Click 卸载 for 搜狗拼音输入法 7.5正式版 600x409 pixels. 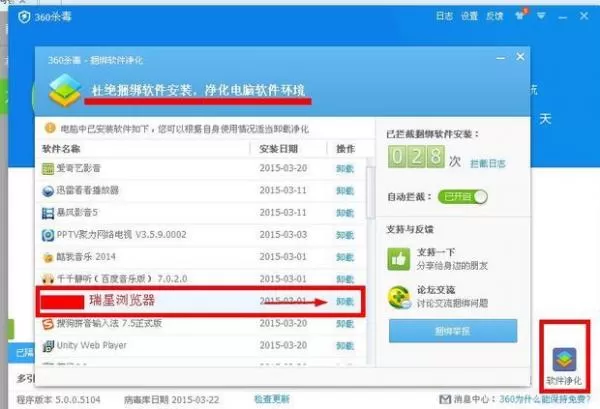pyautogui.click(x=345, y=324)
